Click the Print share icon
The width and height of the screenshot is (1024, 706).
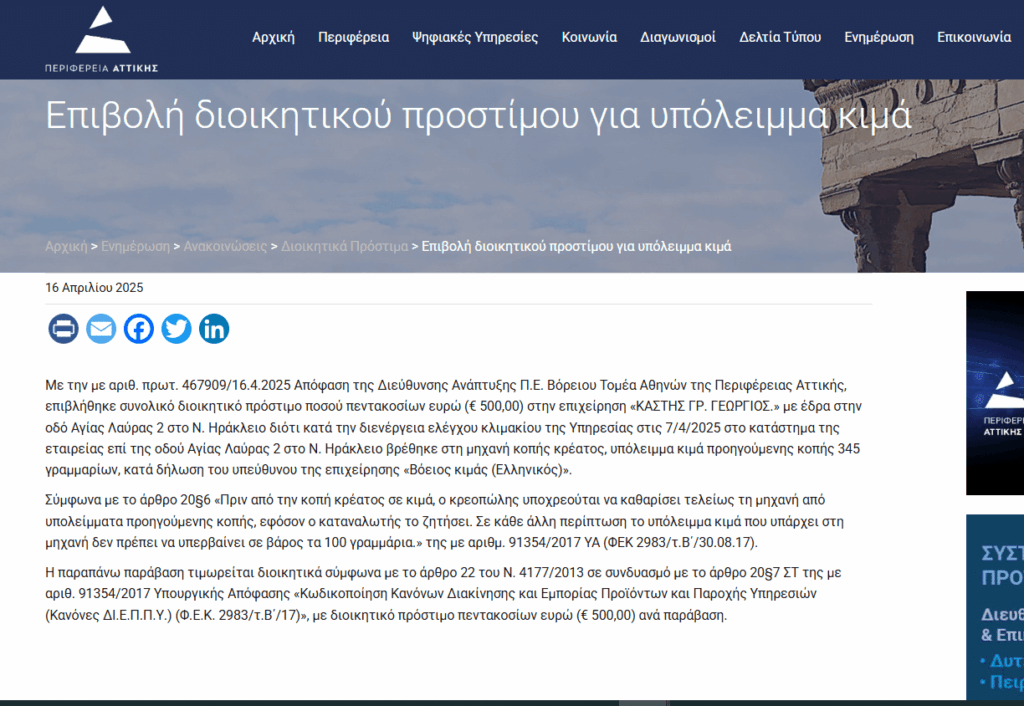(x=63, y=329)
